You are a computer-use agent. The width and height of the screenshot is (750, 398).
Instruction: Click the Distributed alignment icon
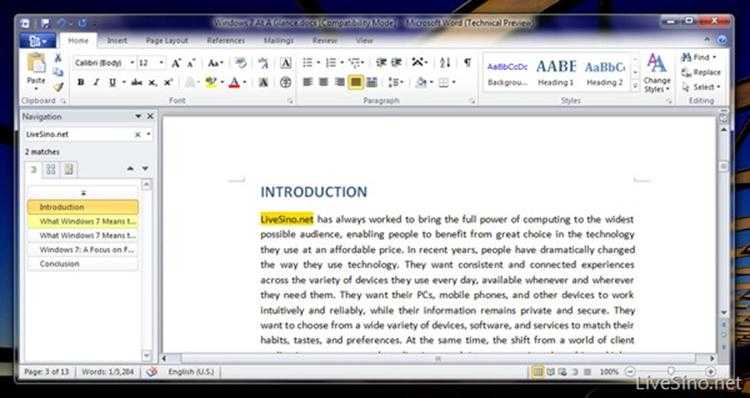372,83
